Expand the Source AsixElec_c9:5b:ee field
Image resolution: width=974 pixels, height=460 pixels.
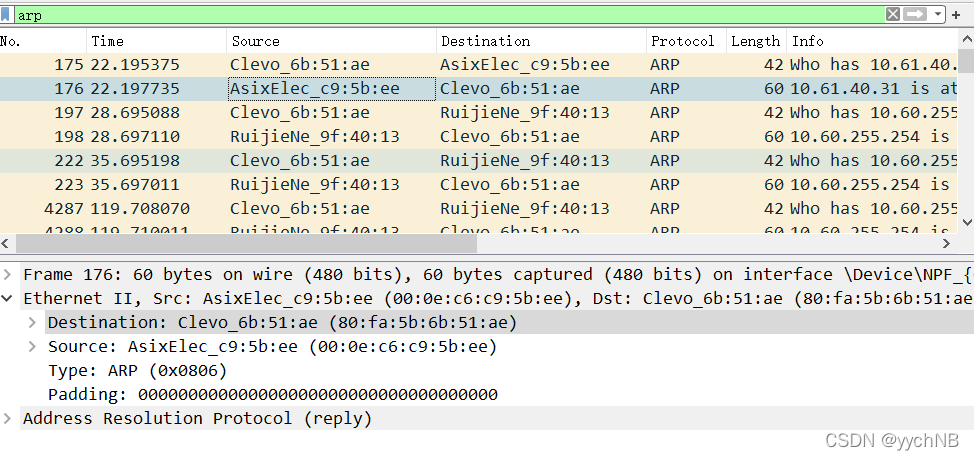pyautogui.click(x=32, y=346)
